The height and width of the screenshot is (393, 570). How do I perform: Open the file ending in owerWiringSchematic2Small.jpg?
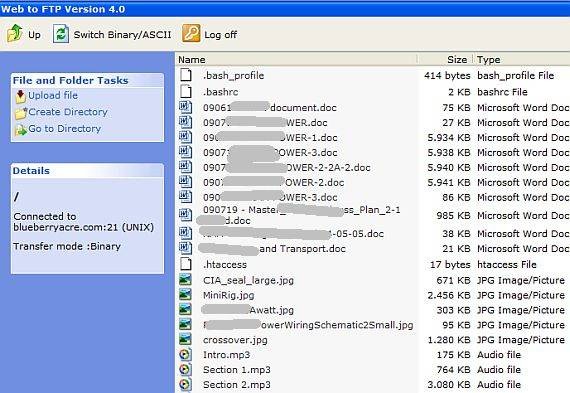click(x=308, y=325)
